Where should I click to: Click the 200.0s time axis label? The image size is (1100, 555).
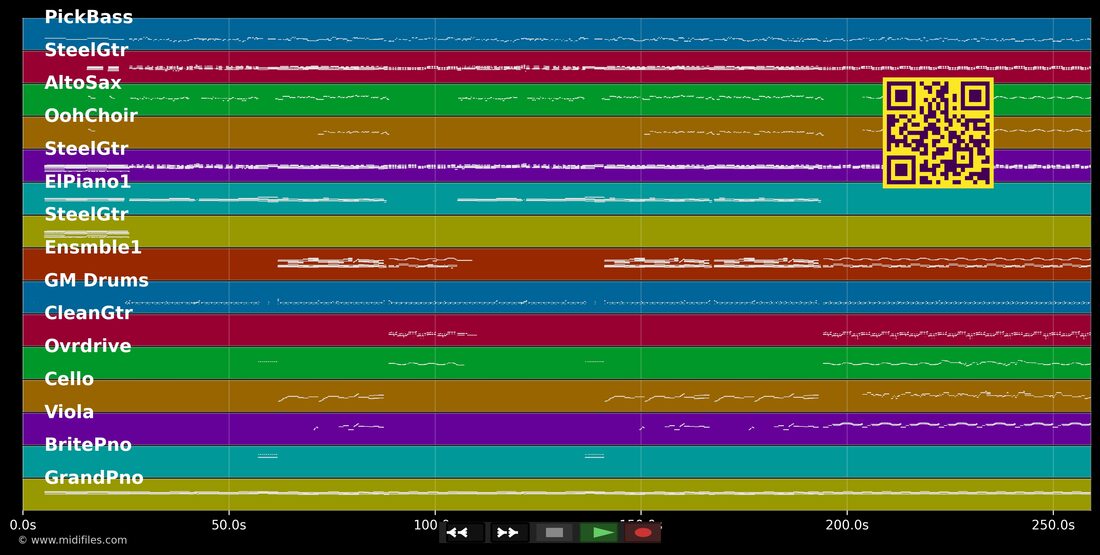pos(847,525)
